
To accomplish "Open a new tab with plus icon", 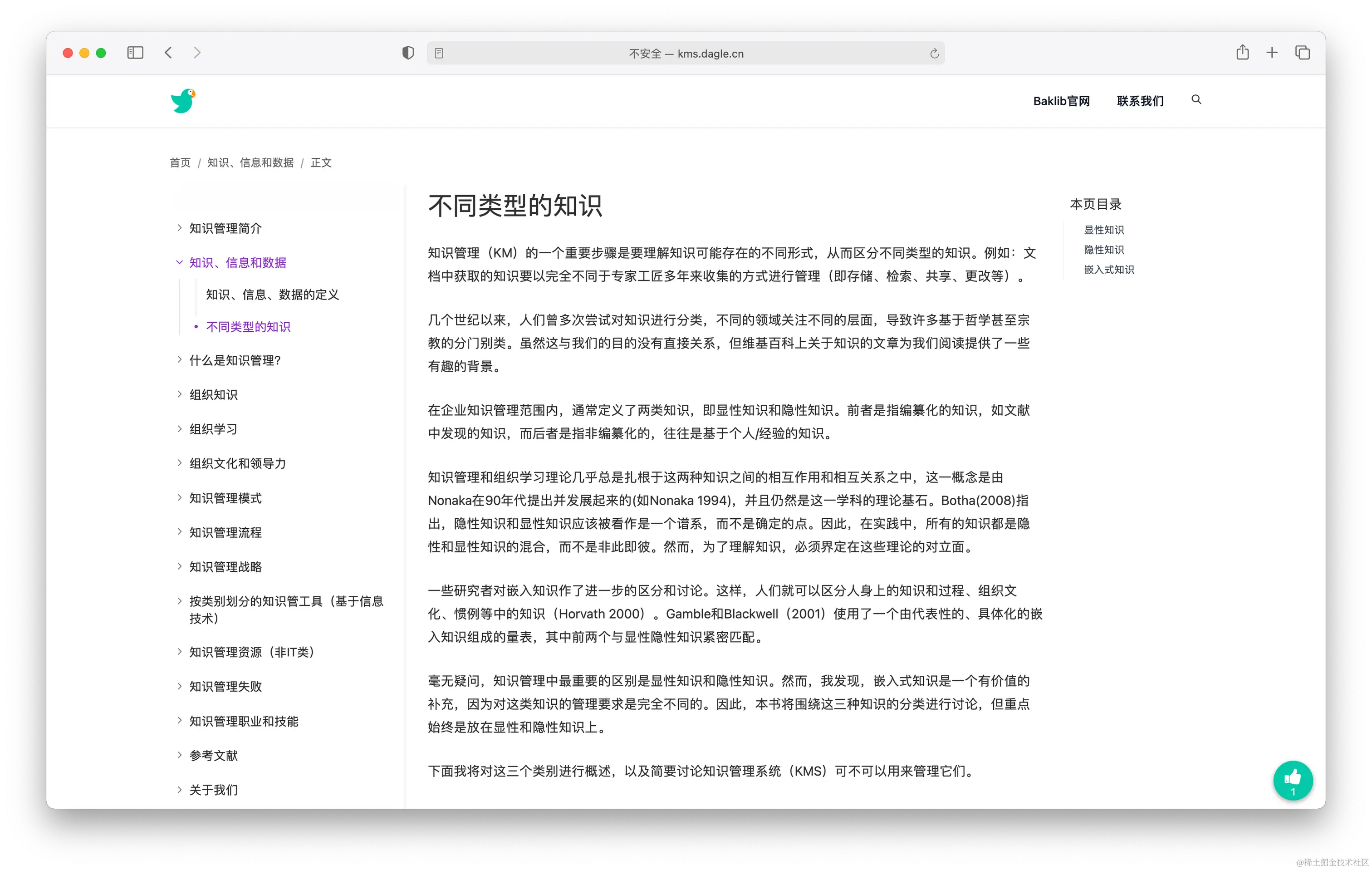I will [1272, 53].
